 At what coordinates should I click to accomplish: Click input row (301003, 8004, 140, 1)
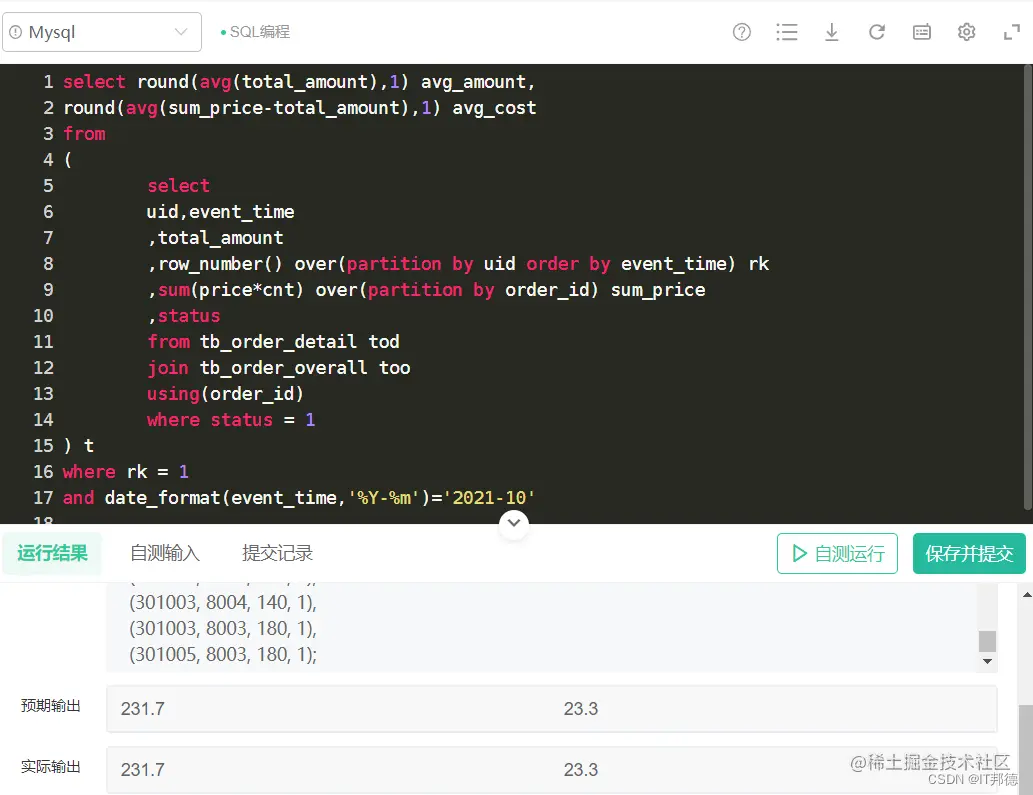(223, 603)
